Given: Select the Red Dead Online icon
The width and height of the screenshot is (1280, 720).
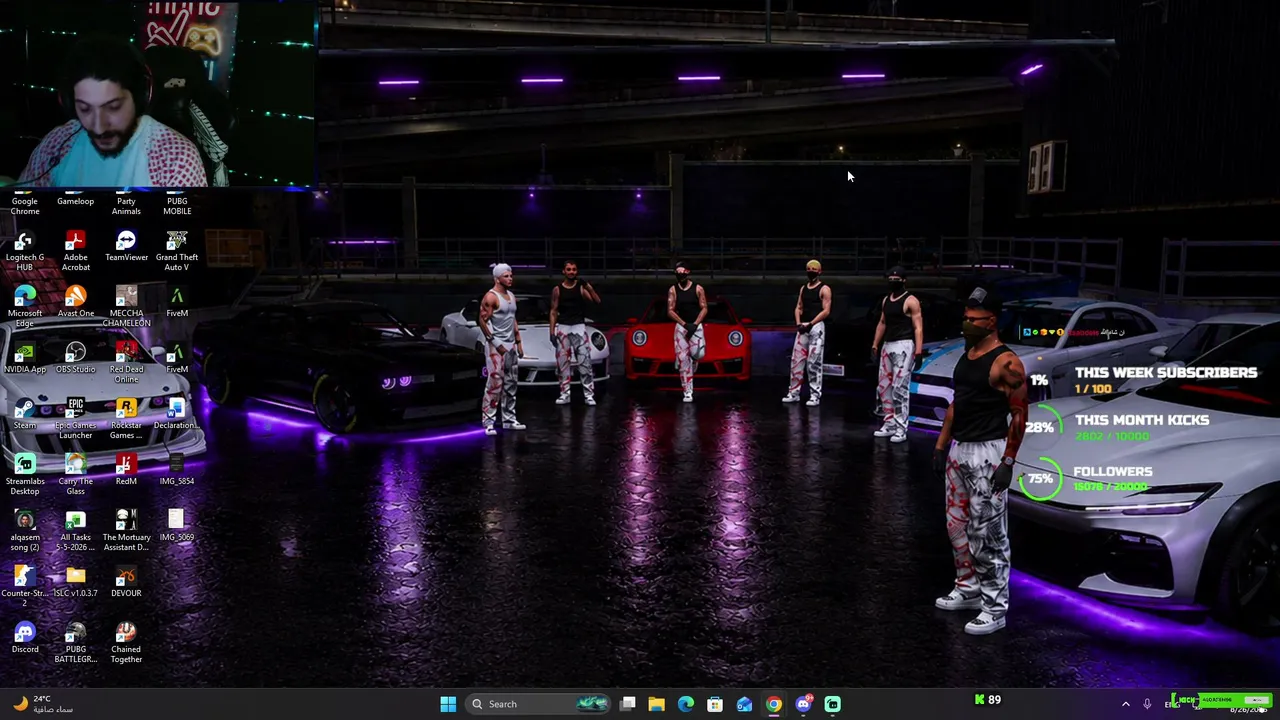Looking at the screenshot, I should 126,363.
